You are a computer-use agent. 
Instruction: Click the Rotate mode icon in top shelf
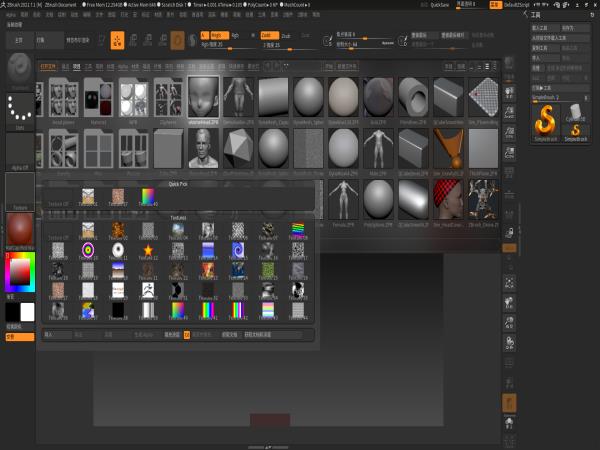click(x=163, y=41)
